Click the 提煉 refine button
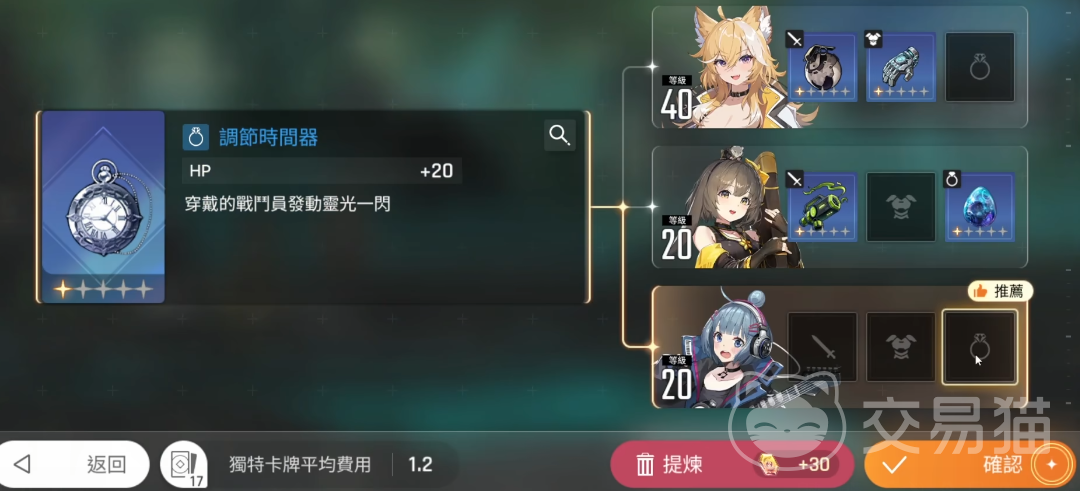 (x=732, y=465)
